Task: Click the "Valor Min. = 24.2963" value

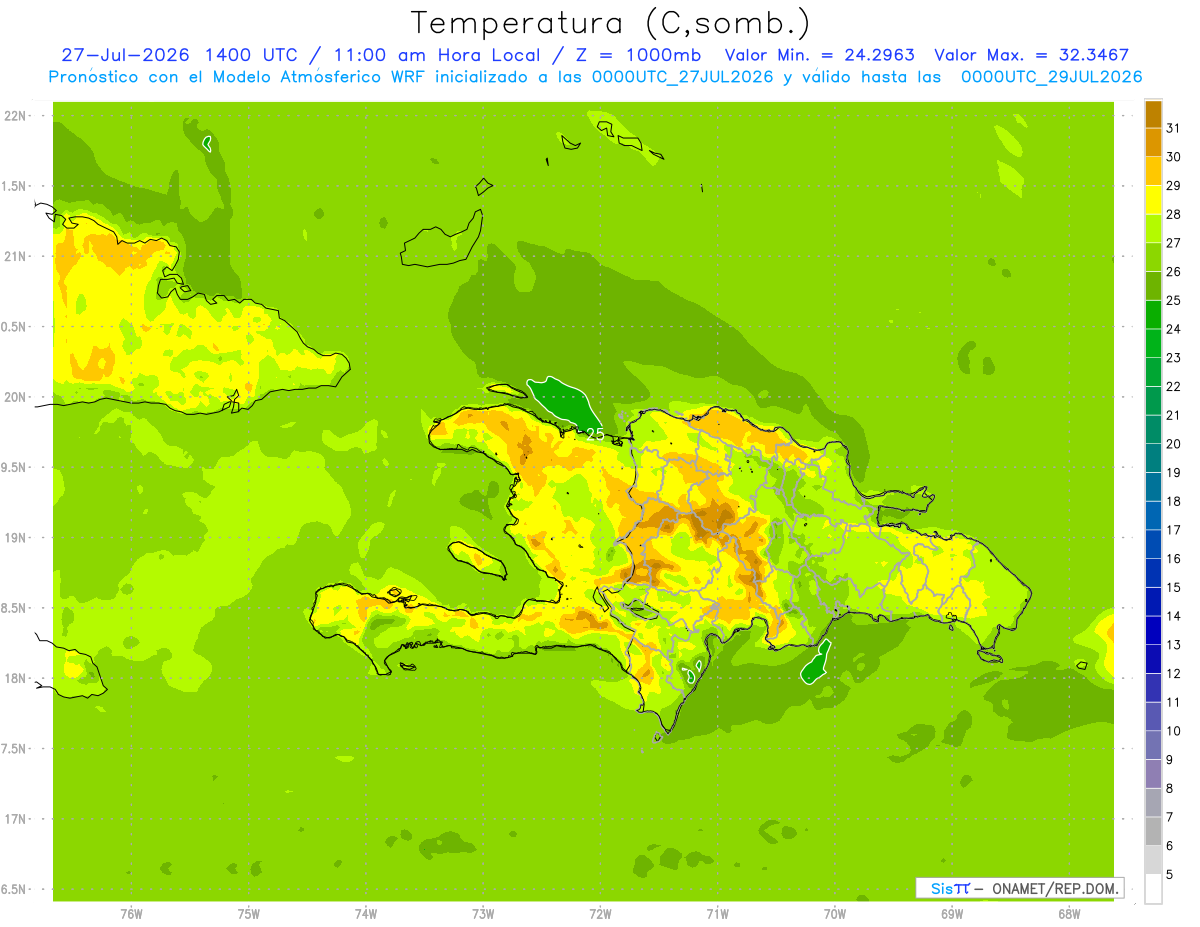Action: point(819,55)
